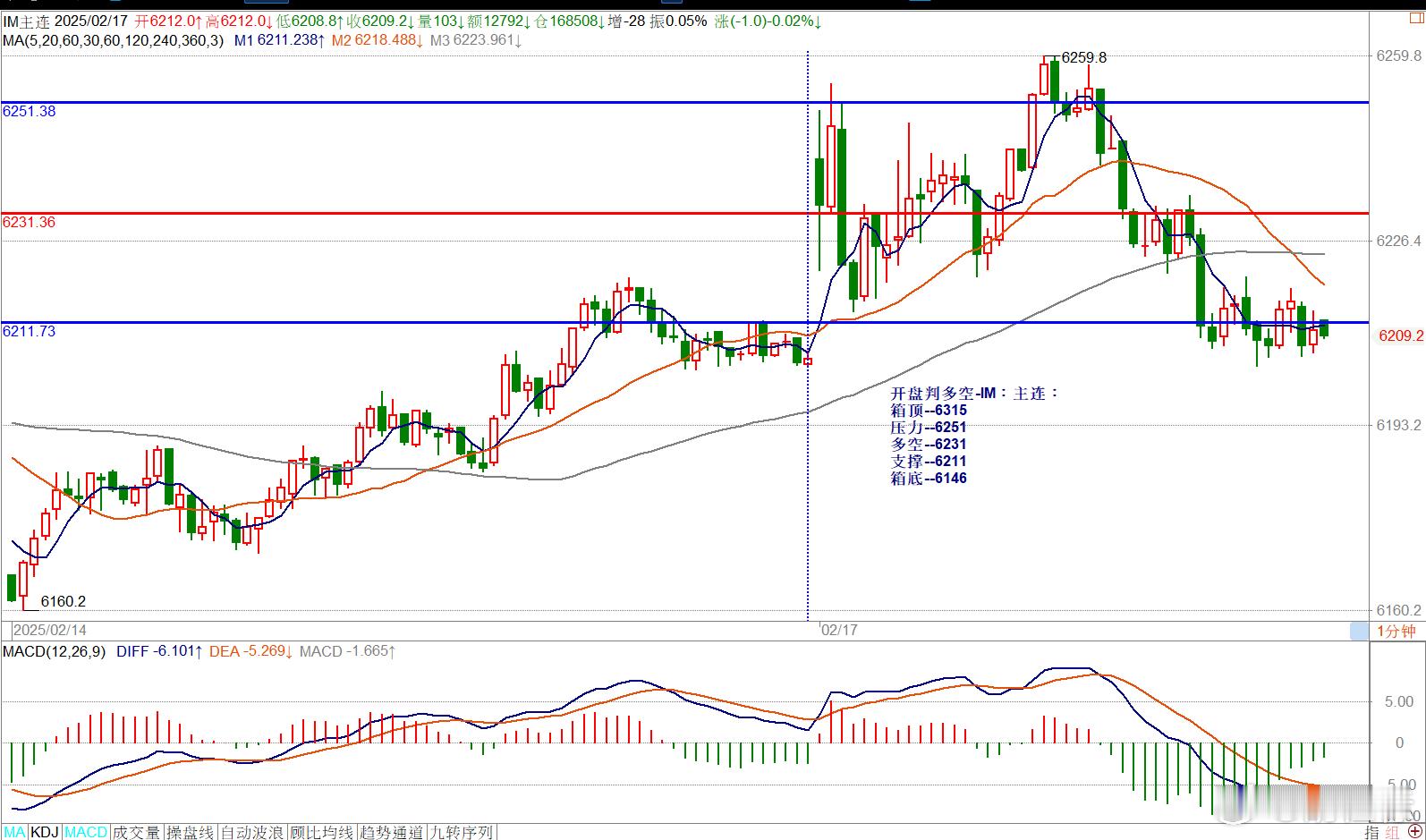The image size is (1426, 840).
Task: Click the 开盘判多空-IM：主连 note heading
Action: click(974, 393)
